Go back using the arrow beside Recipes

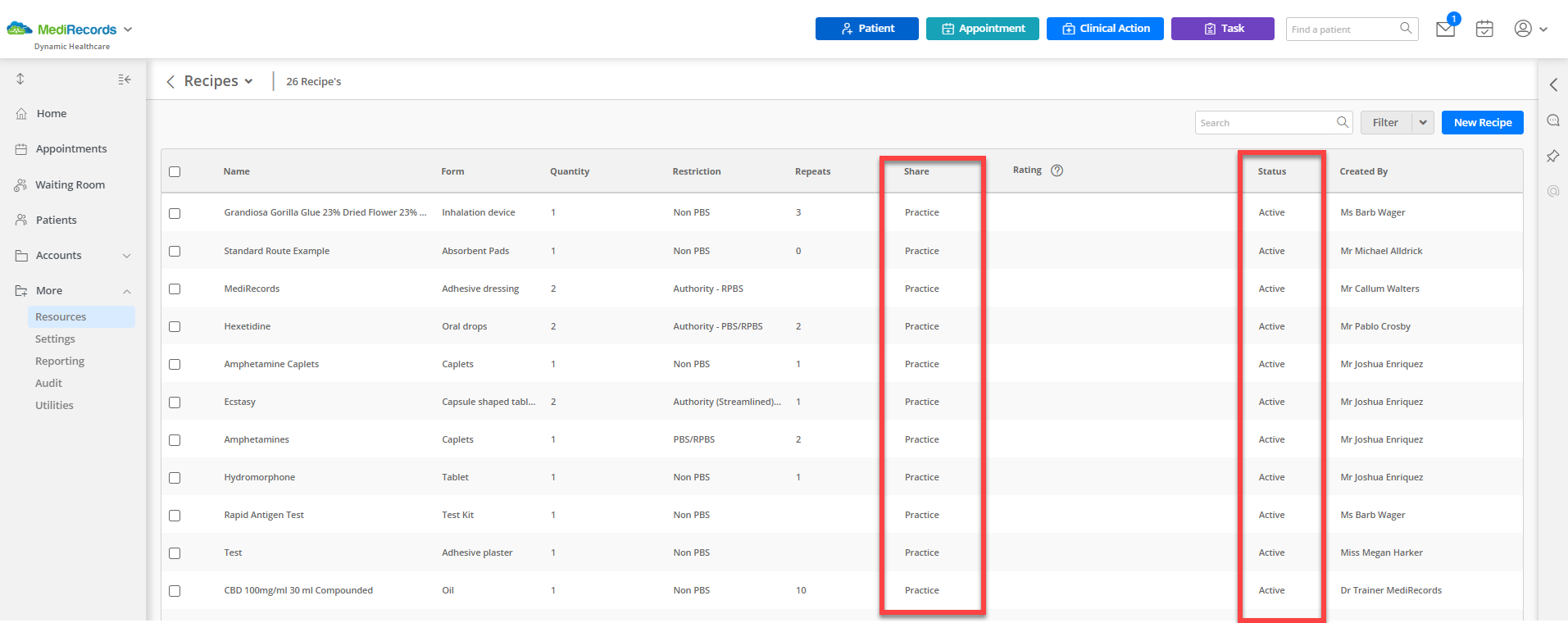[170, 81]
